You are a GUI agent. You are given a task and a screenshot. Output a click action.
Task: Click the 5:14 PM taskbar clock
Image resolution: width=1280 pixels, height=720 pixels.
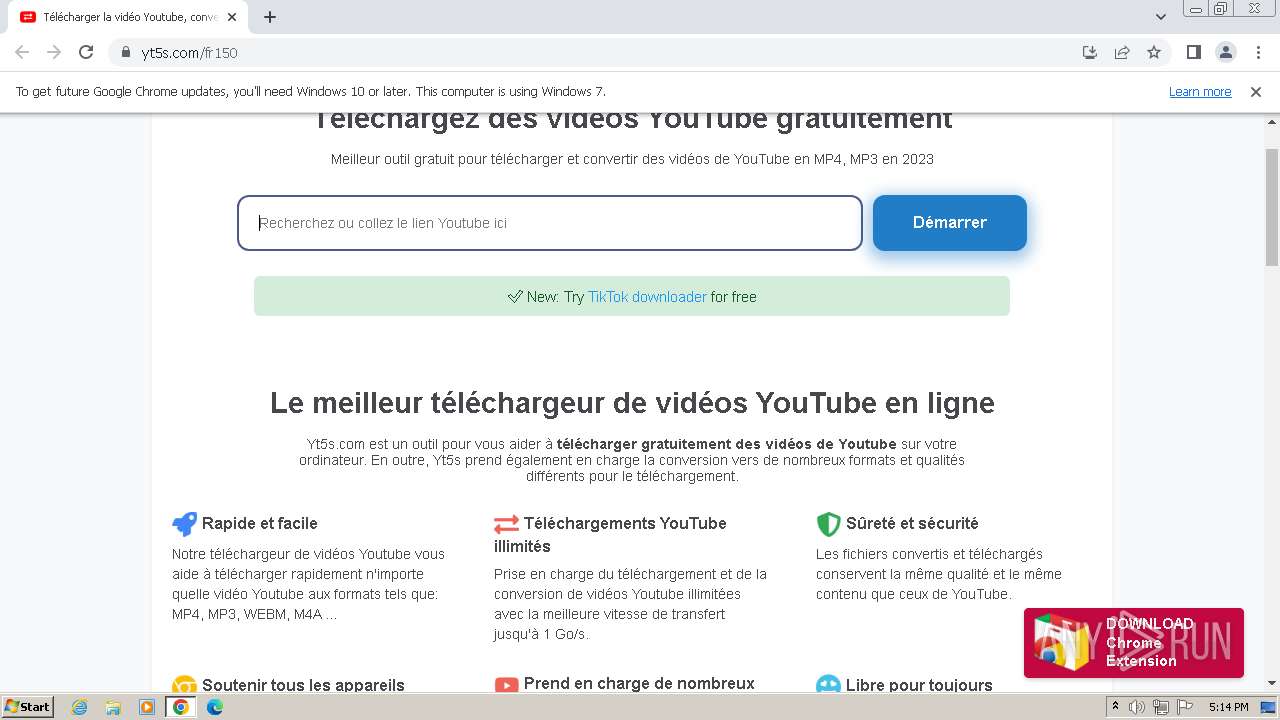pyautogui.click(x=1228, y=707)
